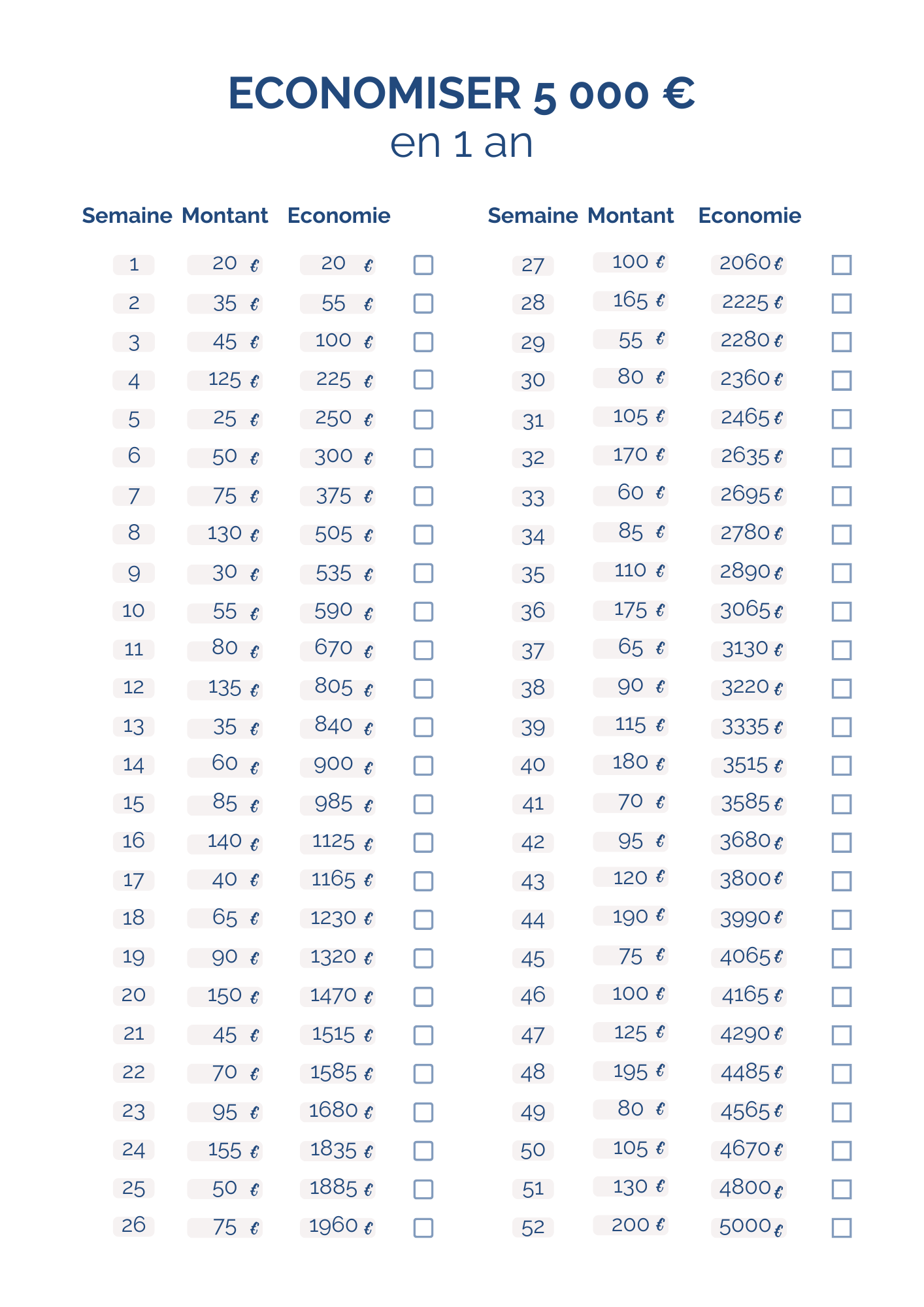The image size is (924, 1307).
Task: Tick the week 4 checkbox
Action: (423, 380)
